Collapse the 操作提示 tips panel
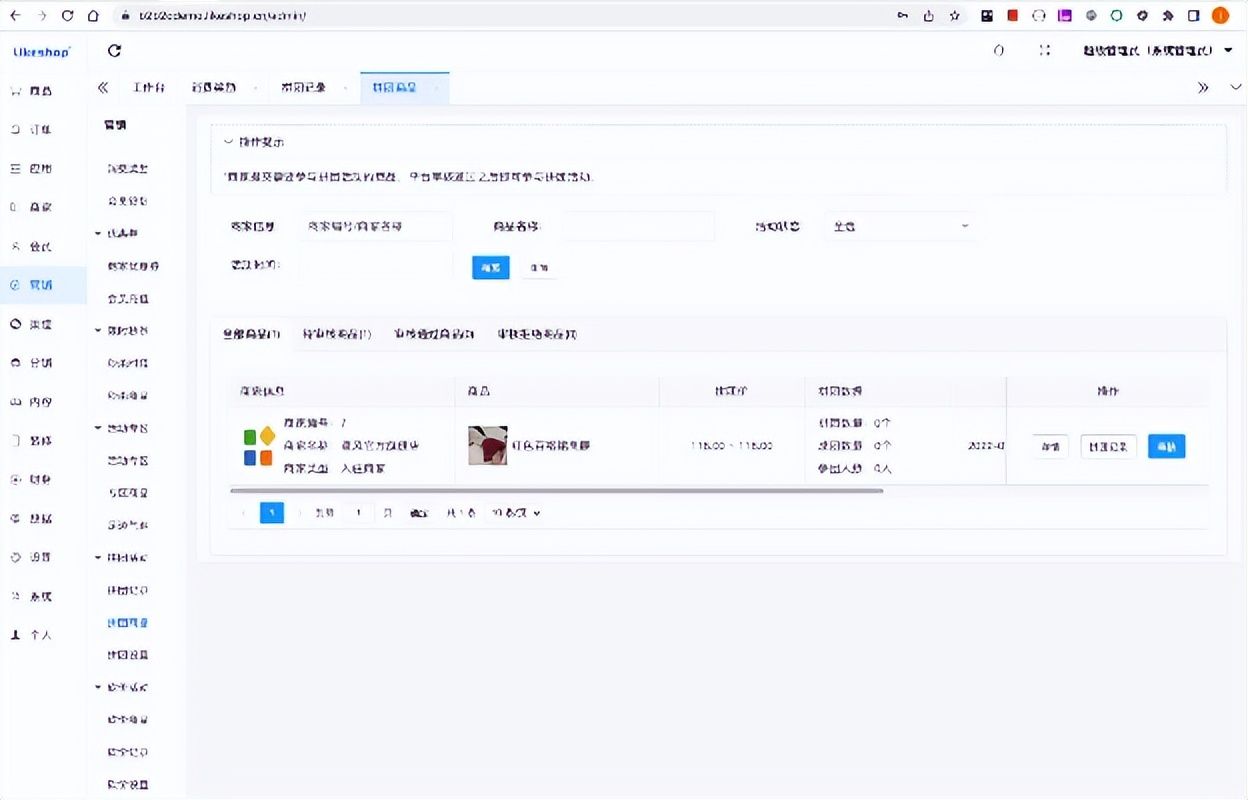 228,142
